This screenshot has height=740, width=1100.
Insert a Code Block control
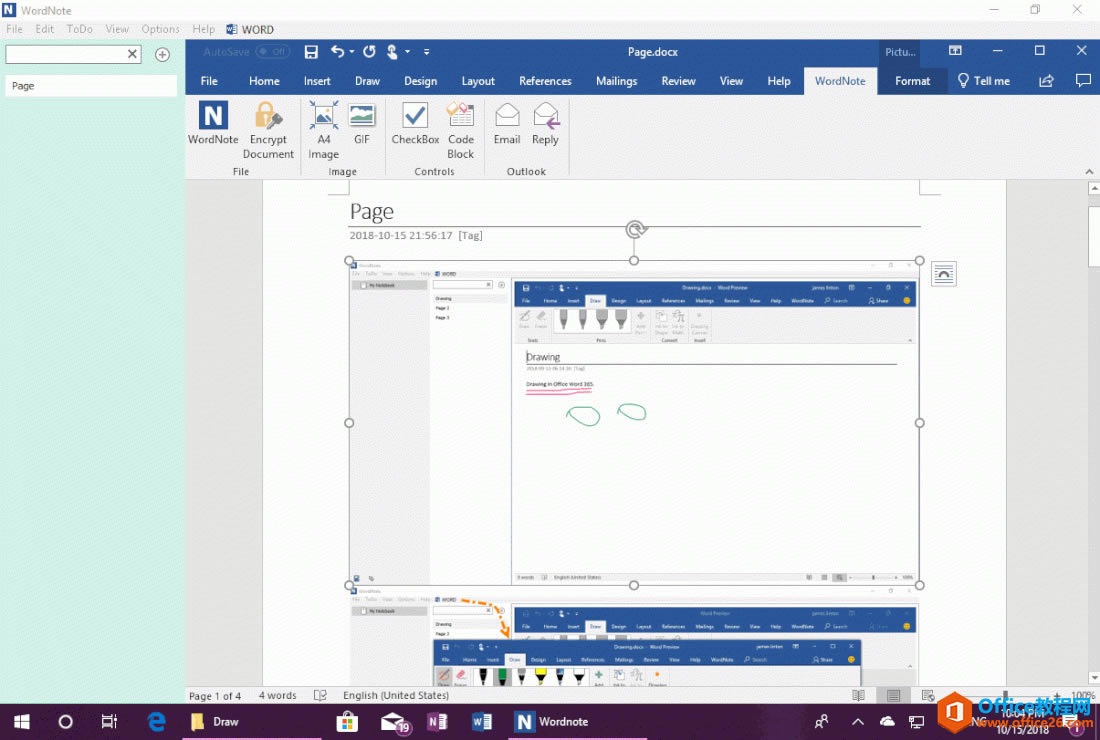click(460, 129)
